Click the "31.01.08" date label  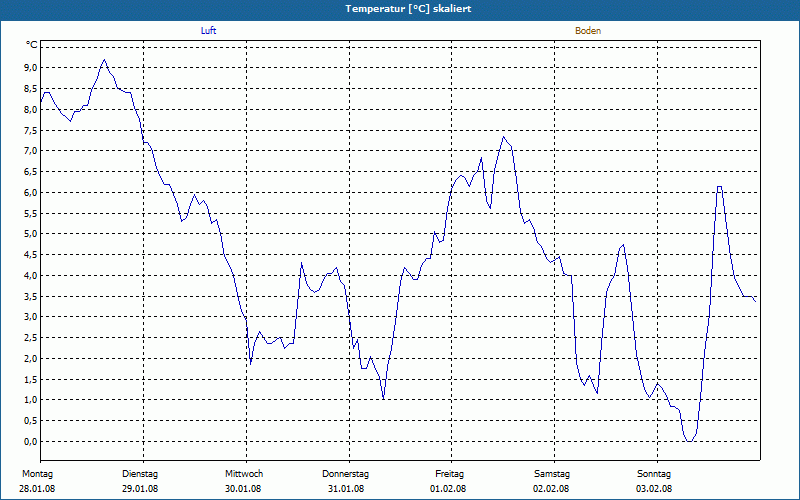[345, 489]
